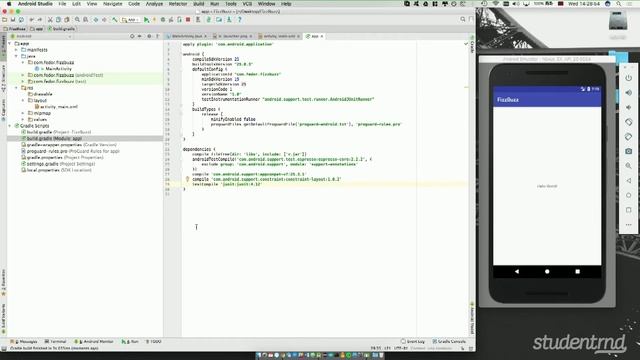
Task: Open emulator extended controls three dots
Action: (629, 225)
